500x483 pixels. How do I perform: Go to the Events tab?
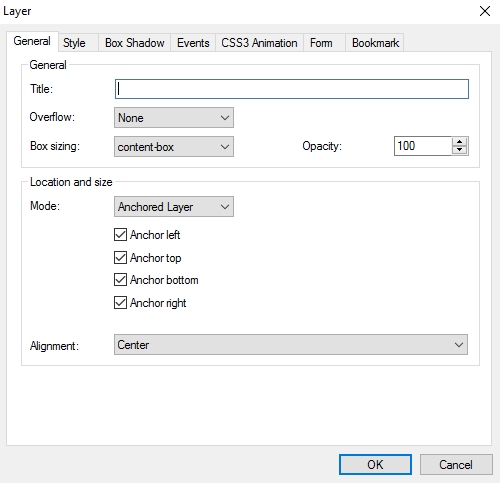(x=193, y=43)
